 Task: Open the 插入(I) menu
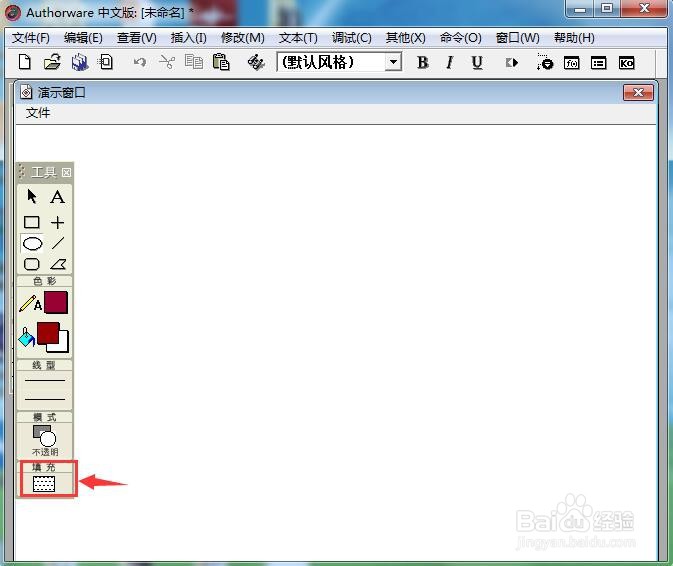(x=188, y=38)
